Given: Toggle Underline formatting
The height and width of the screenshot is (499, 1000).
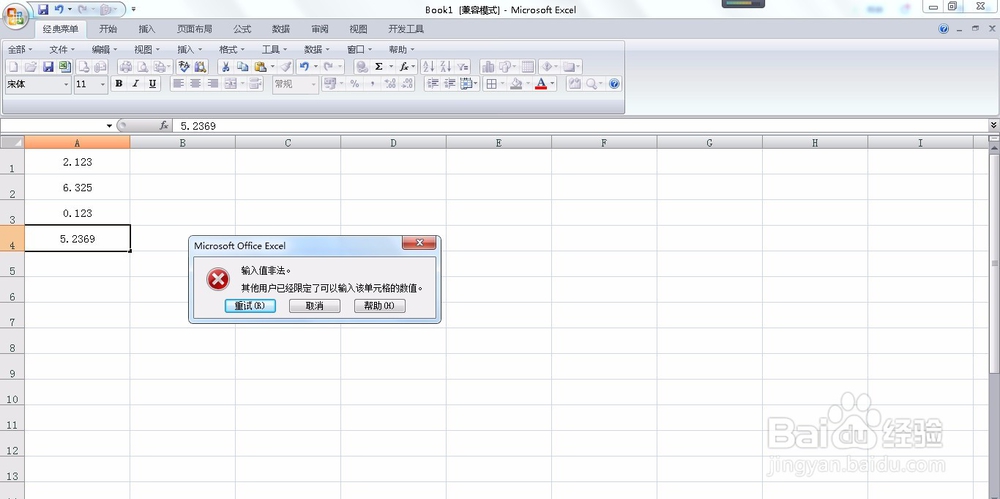Looking at the screenshot, I should click(152, 84).
